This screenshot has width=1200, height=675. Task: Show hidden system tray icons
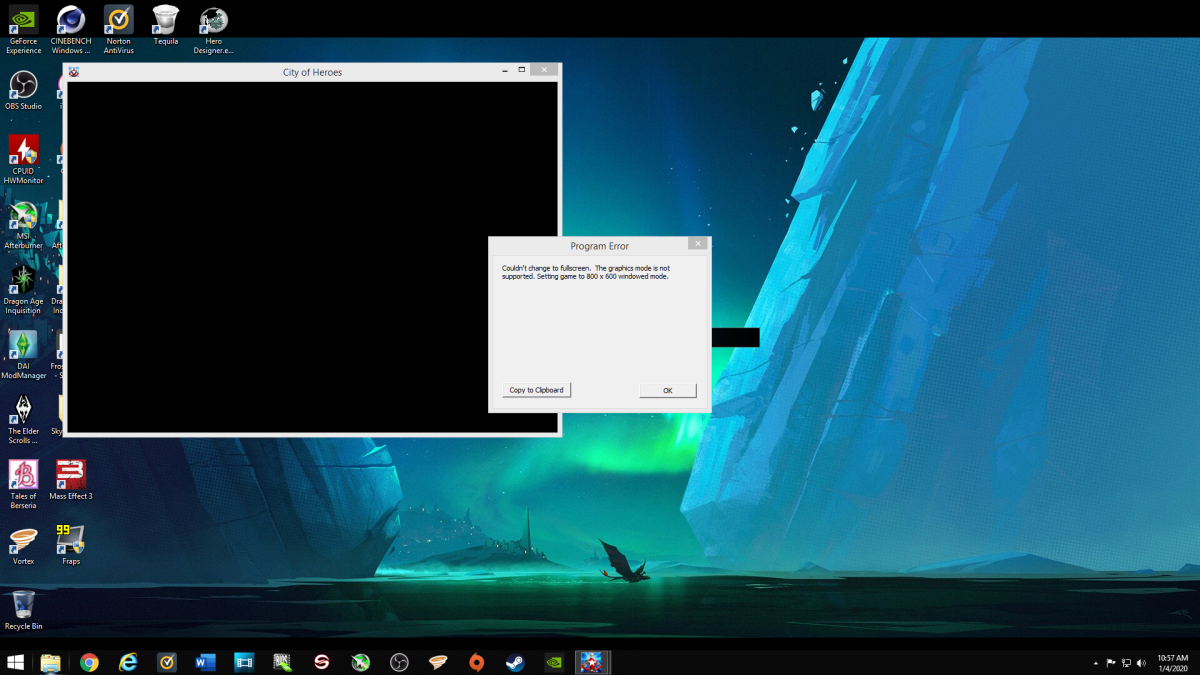point(1096,663)
